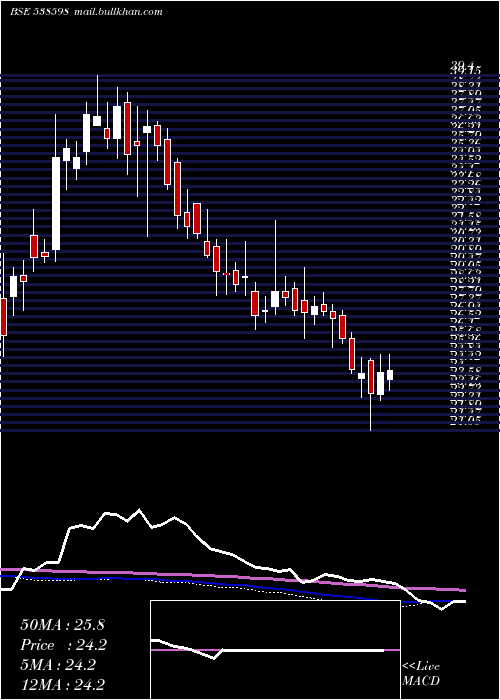This screenshot has height=700, width=500.
Task: Click the Price : 24.2 reading
Action: pos(64,645)
